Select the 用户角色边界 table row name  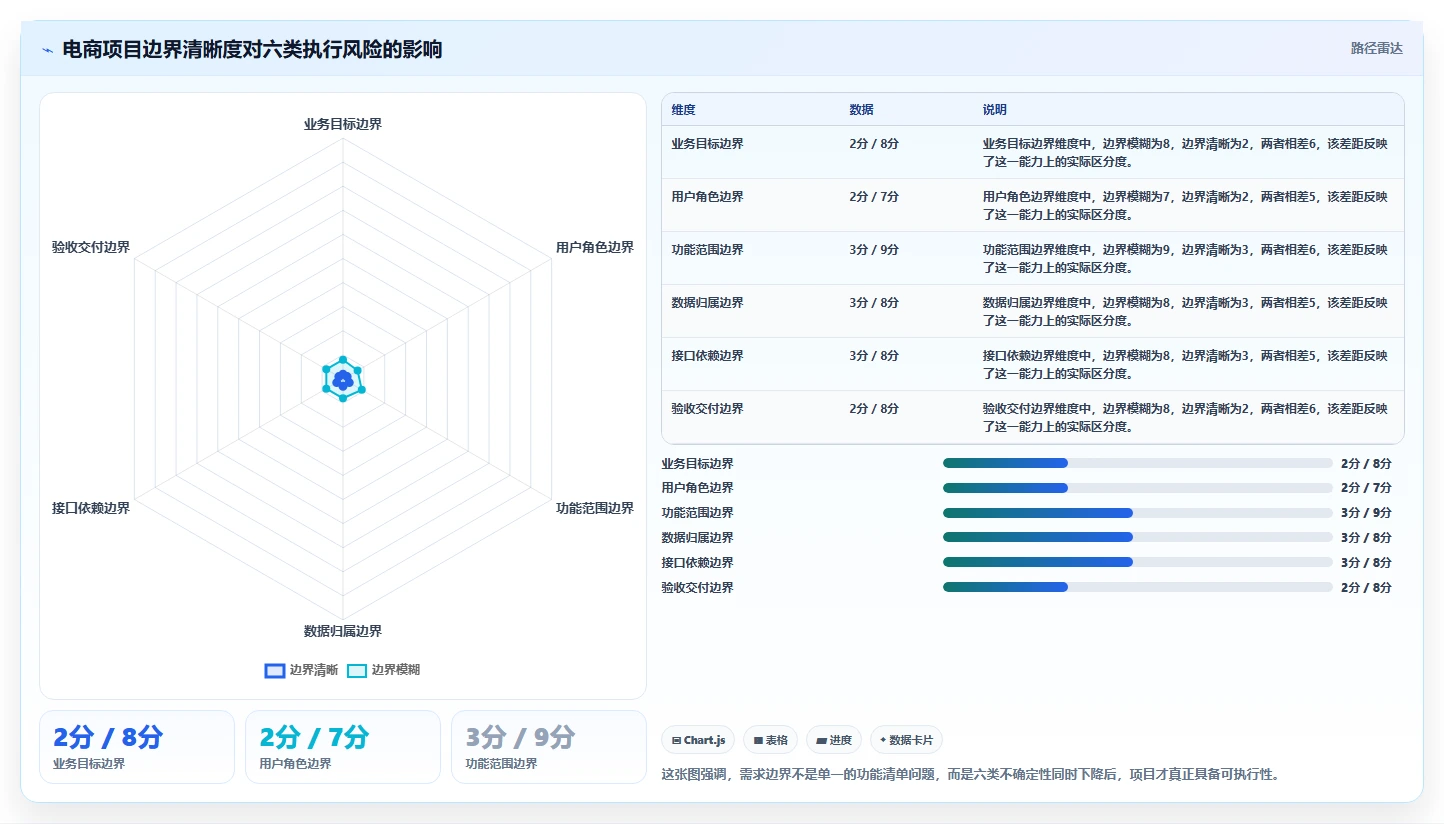(708, 197)
